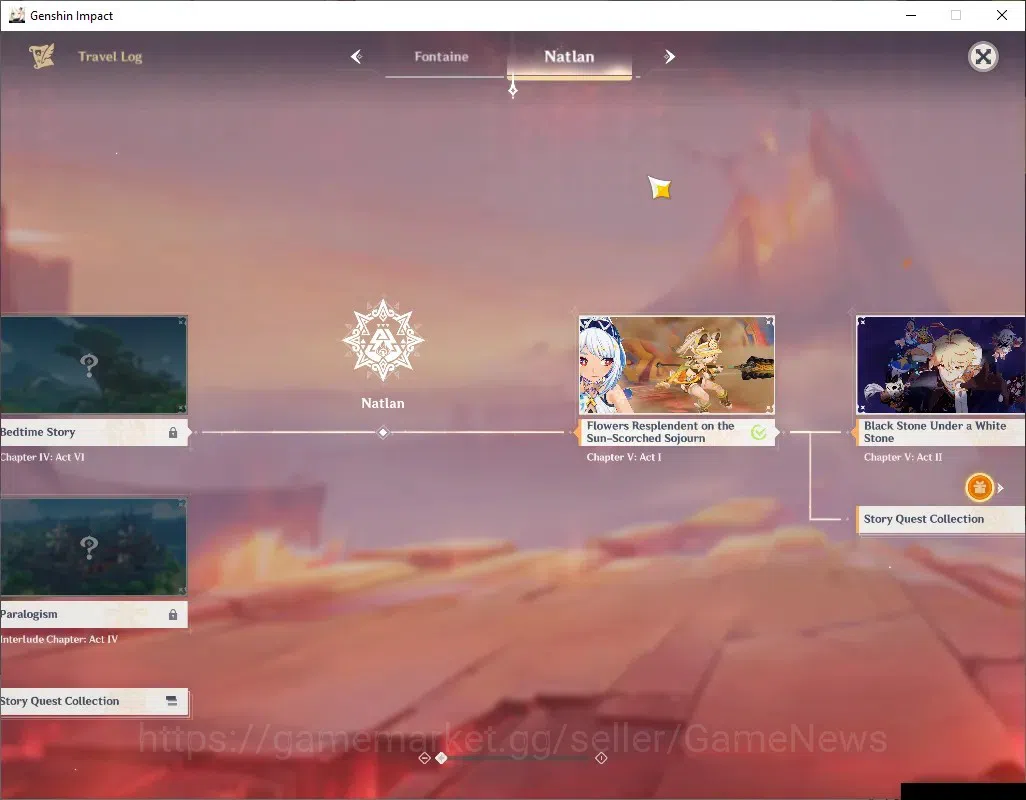This screenshot has height=800, width=1026.
Task: Click the Chapter IV: Act VI text
Action: 43,457
